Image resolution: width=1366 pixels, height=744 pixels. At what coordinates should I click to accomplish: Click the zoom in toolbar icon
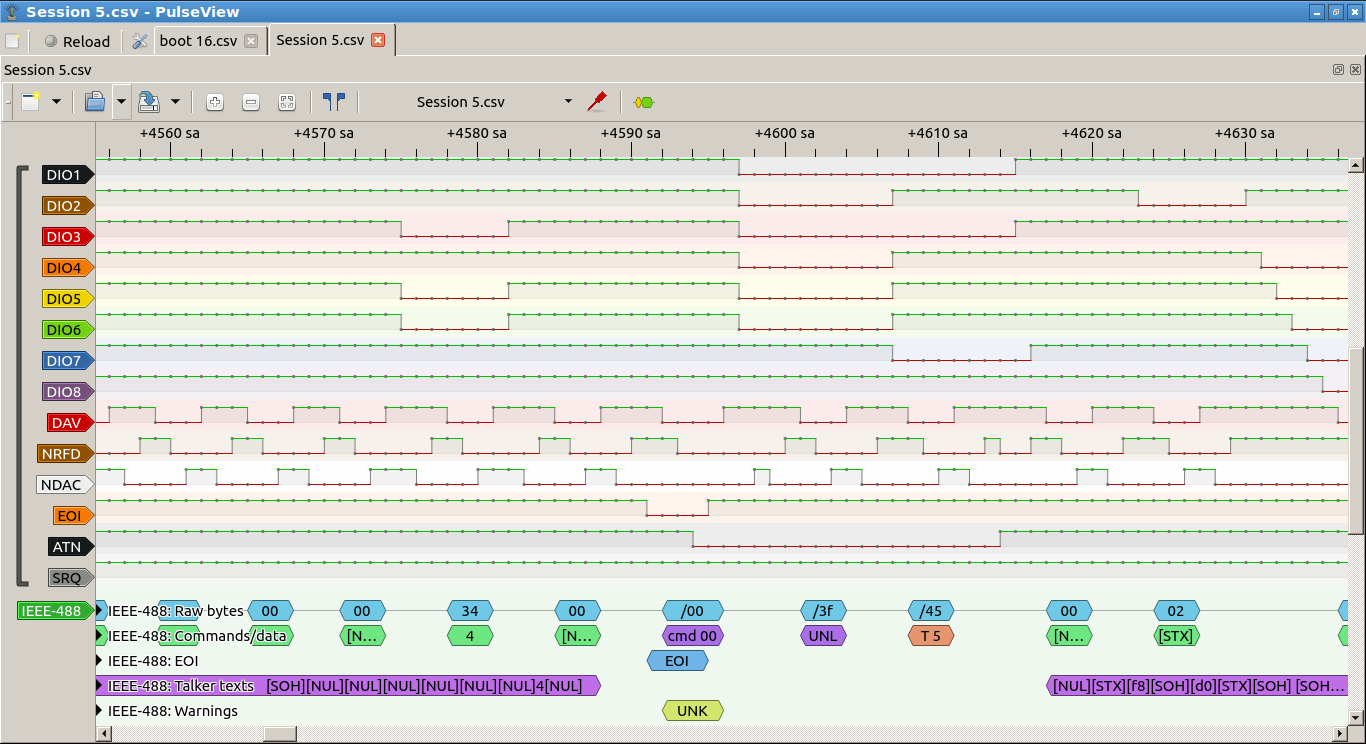pyautogui.click(x=214, y=102)
